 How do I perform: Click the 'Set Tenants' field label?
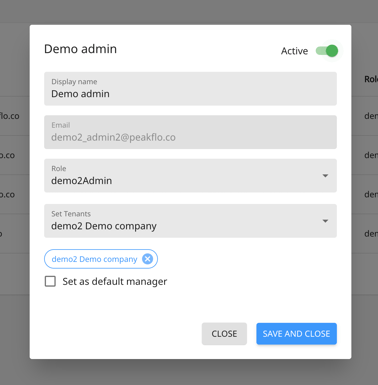(x=71, y=214)
